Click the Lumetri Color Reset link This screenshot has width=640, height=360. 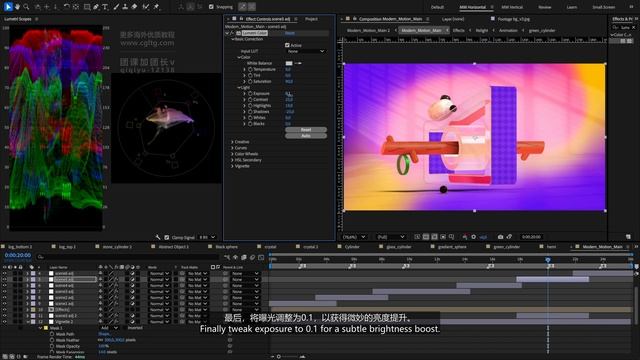[x=290, y=33]
